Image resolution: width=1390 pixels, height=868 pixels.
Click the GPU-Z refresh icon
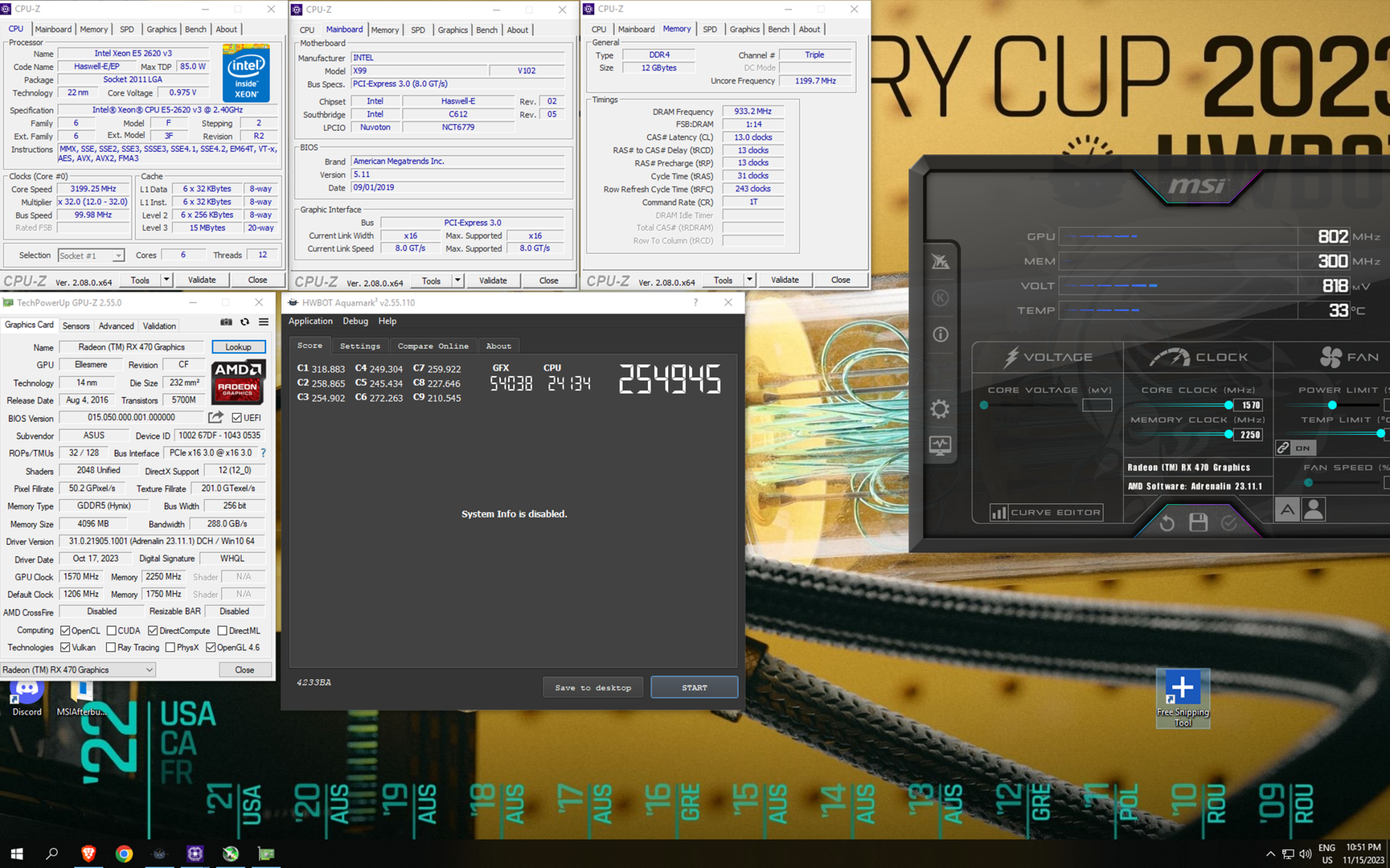[x=245, y=322]
